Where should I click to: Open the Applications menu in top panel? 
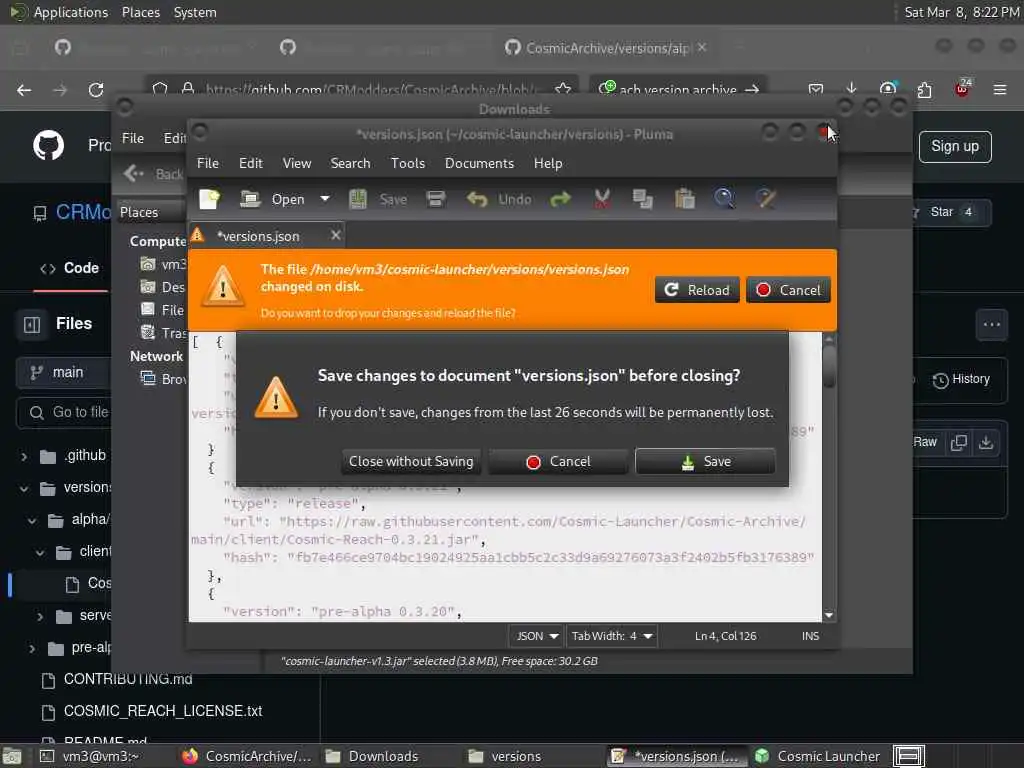(71, 12)
